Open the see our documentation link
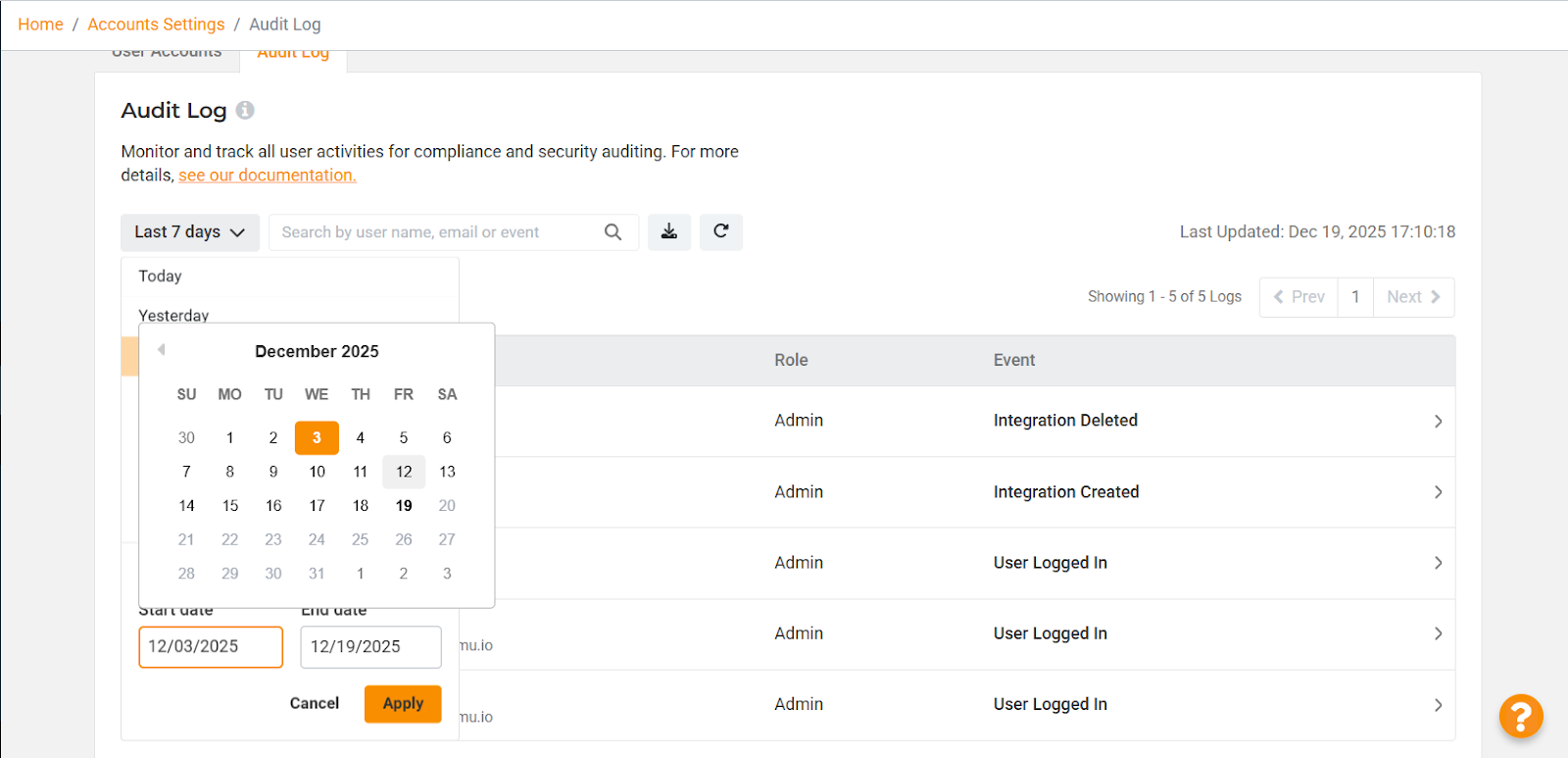The width and height of the screenshot is (1568, 758). (267, 176)
